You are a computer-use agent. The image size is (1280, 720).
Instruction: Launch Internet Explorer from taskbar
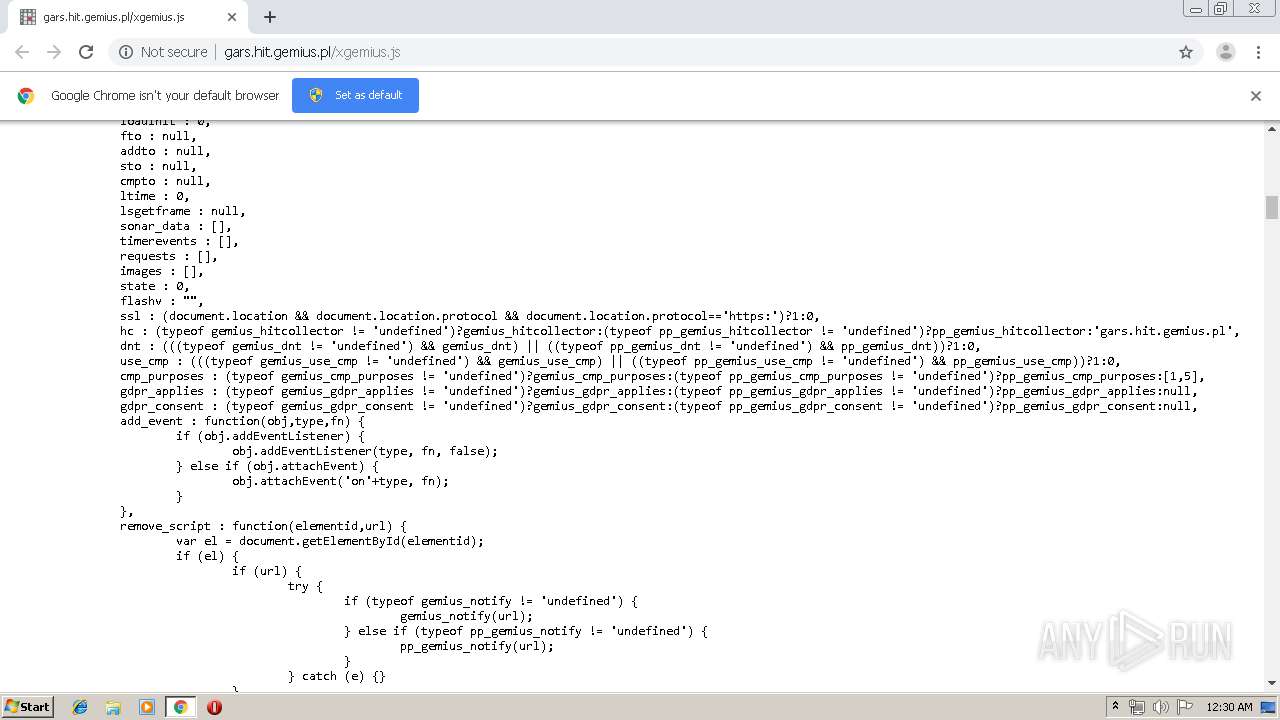click(x=80, y=707)
